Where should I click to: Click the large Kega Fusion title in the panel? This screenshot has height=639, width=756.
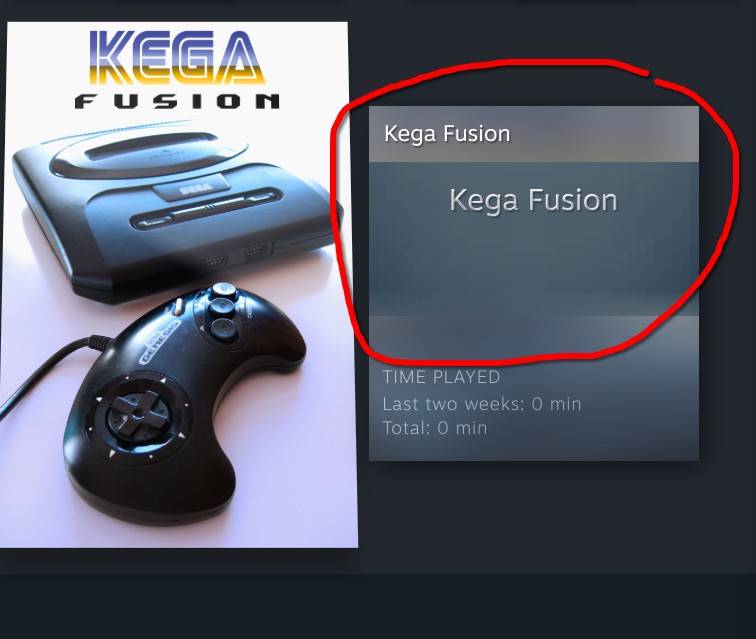[x=533, y=200]
